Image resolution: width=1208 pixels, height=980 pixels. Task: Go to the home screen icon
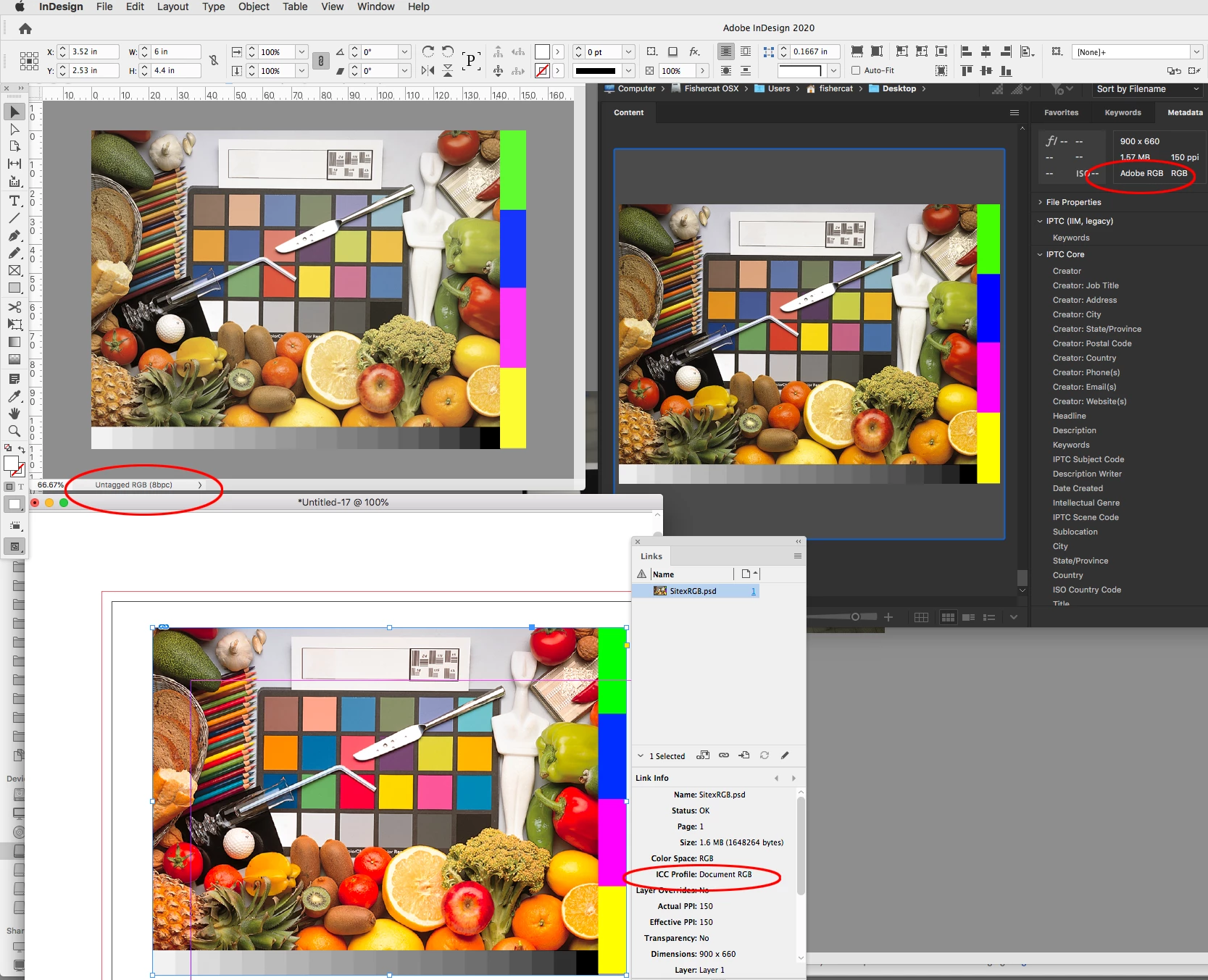25,28
